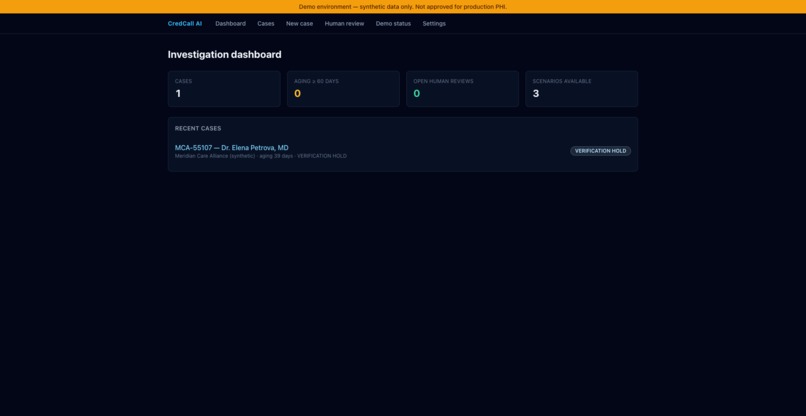The height and width of the screenshot is (416, 806).
Task: Switch to Human review page
Action: click(344, 24)
